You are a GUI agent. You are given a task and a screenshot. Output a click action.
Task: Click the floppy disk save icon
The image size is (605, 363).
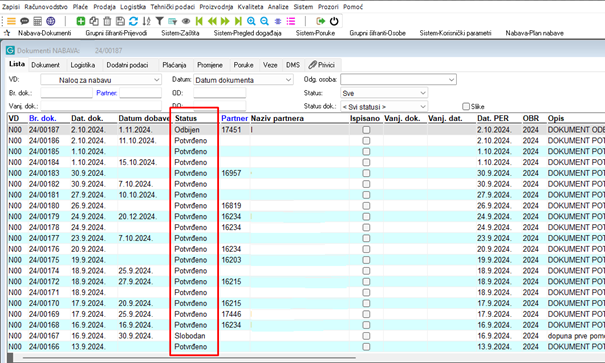[x=120, y=21]
